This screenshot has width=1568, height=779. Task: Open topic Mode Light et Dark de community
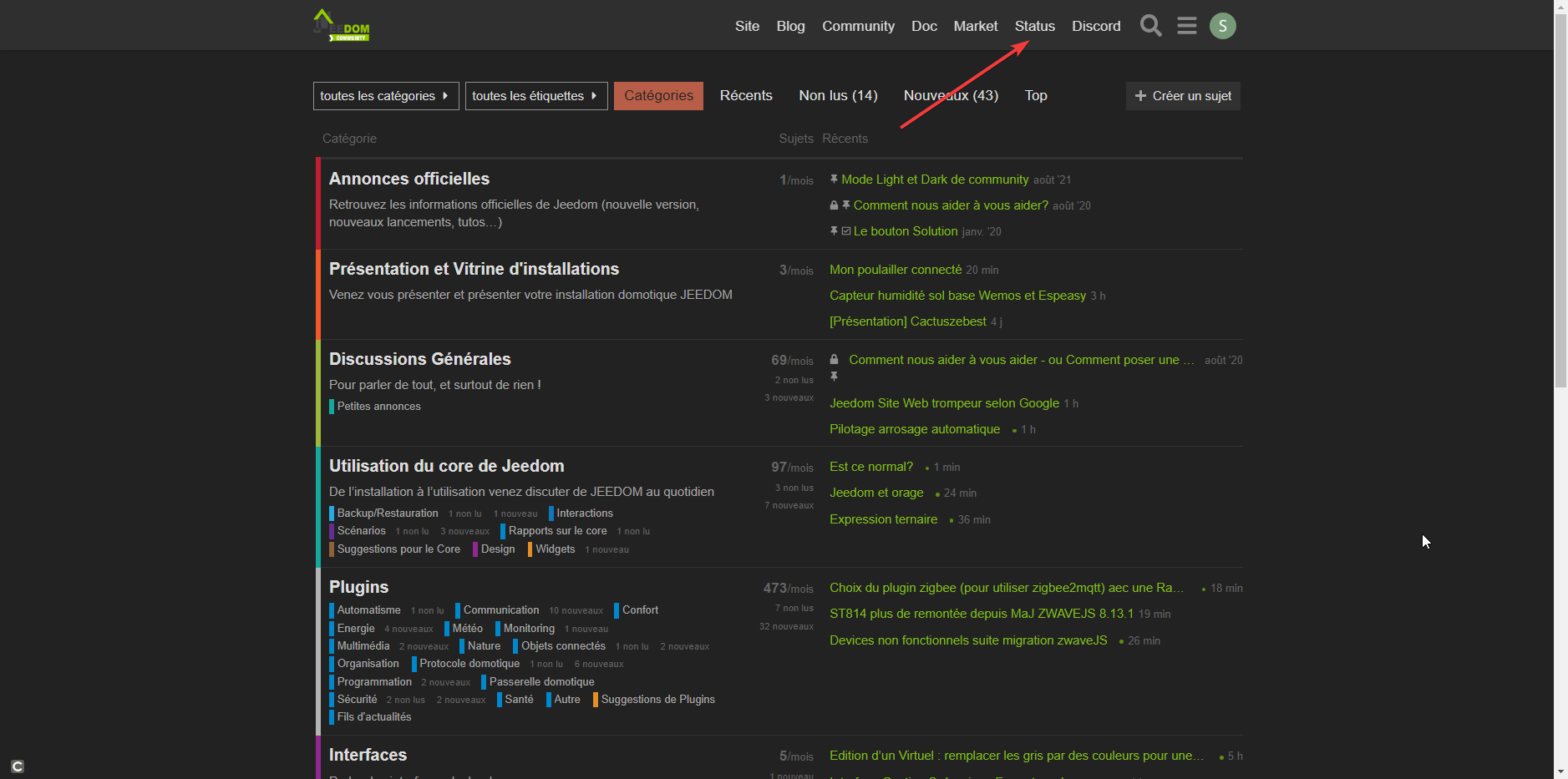(x=935, y=180)
